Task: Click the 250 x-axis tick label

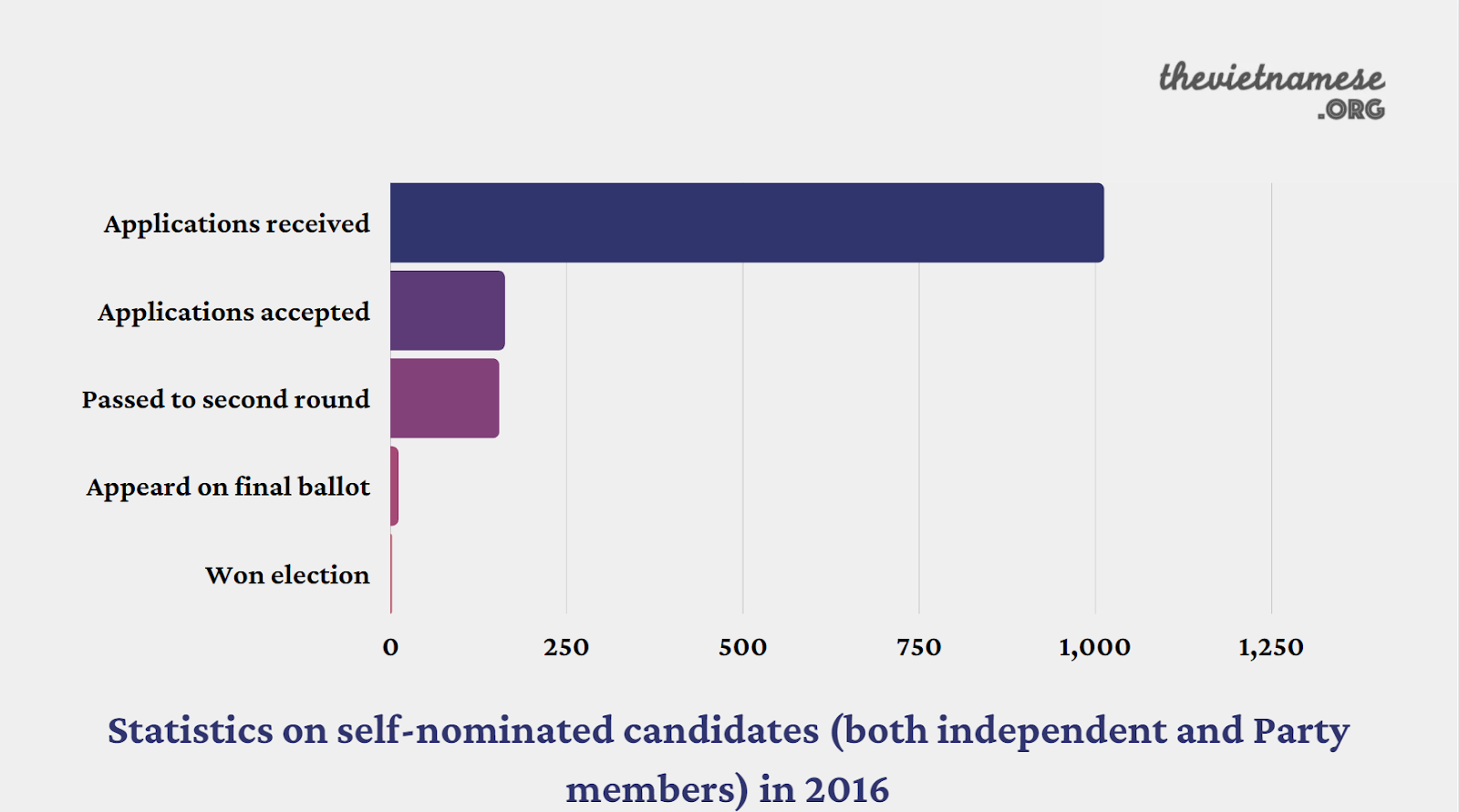Action: click(x=566, y=647)
